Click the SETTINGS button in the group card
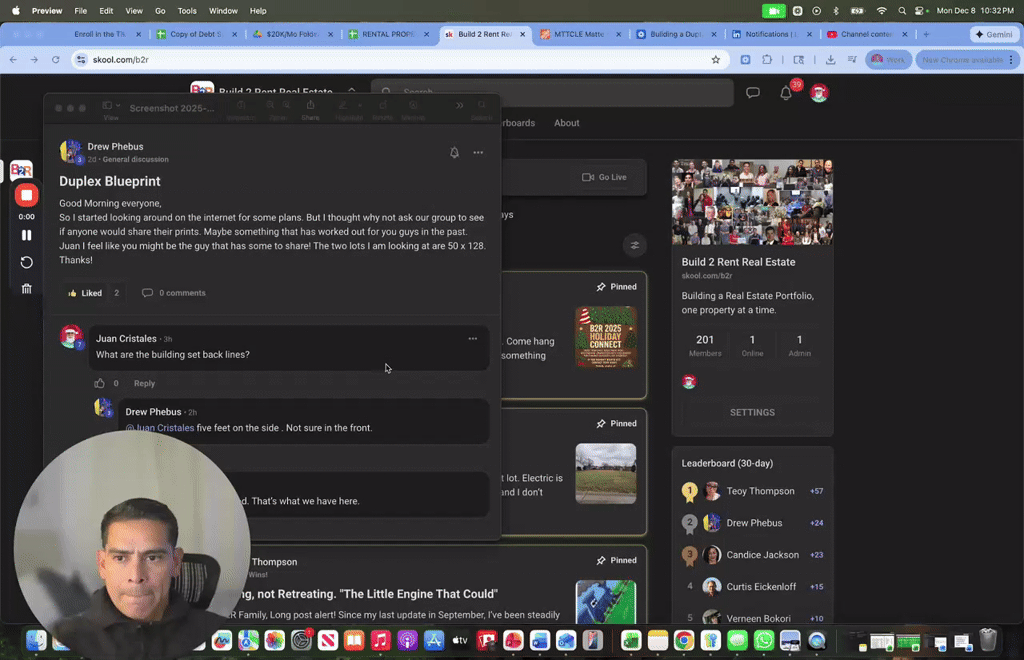1024x660 pixels. (752, 413)
